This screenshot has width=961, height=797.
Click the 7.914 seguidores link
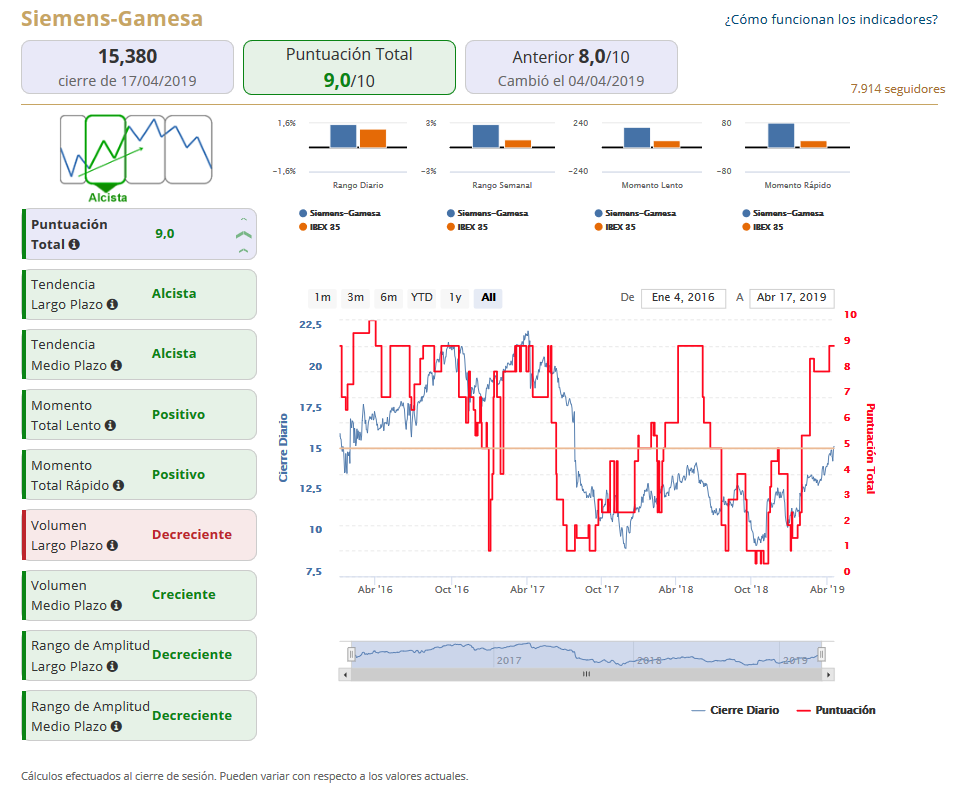click(898, 89)
